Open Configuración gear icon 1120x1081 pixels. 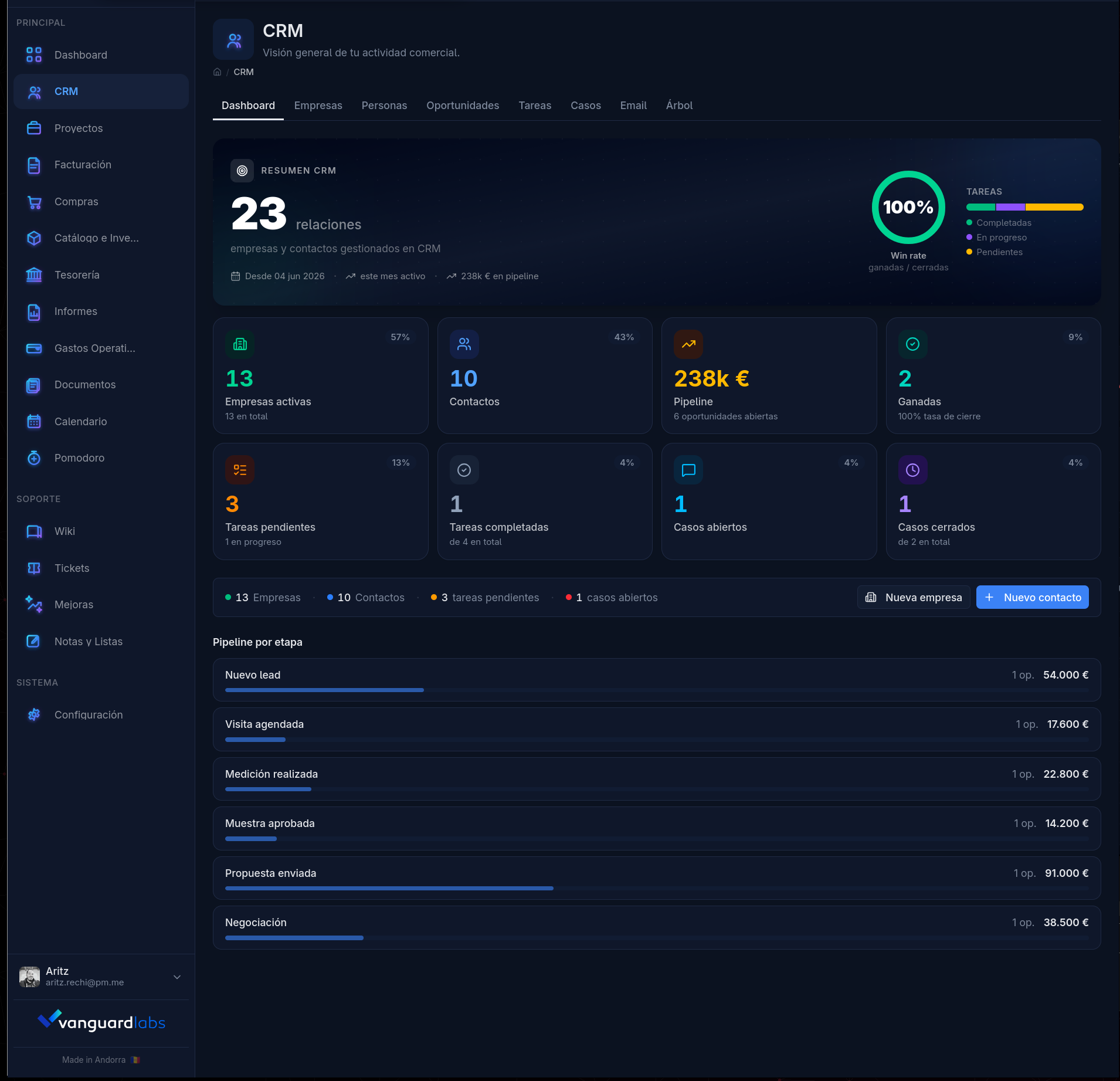point(34,715)
